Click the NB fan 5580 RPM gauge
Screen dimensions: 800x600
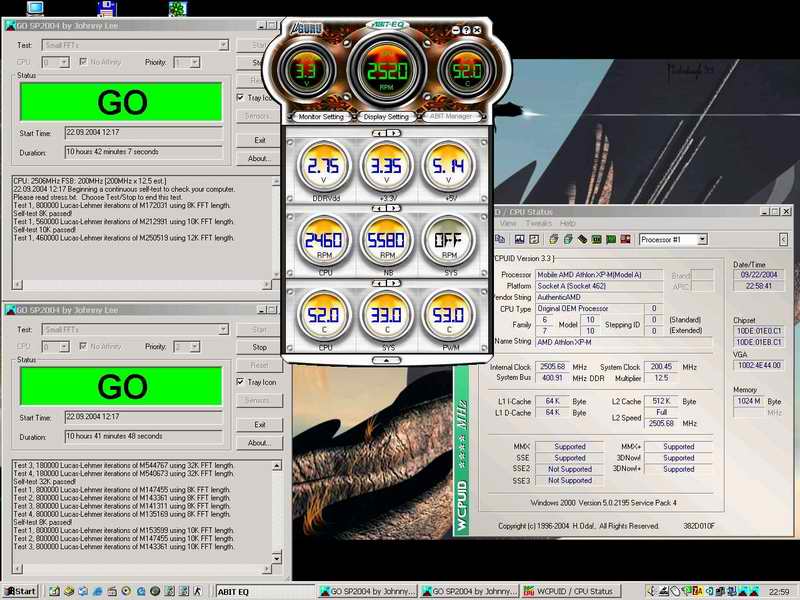386,241
